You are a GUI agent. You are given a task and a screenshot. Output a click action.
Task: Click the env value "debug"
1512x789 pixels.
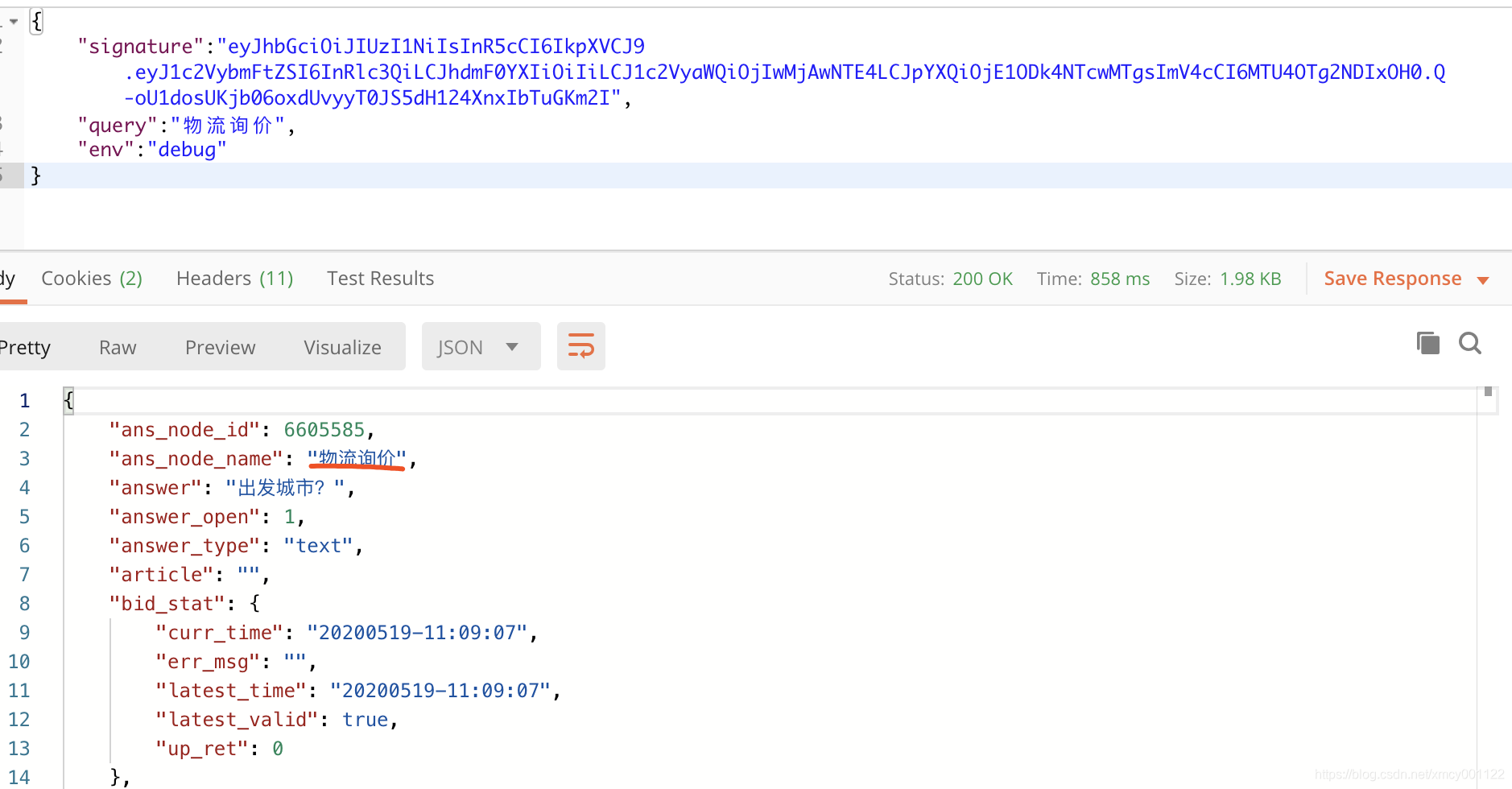187,150
